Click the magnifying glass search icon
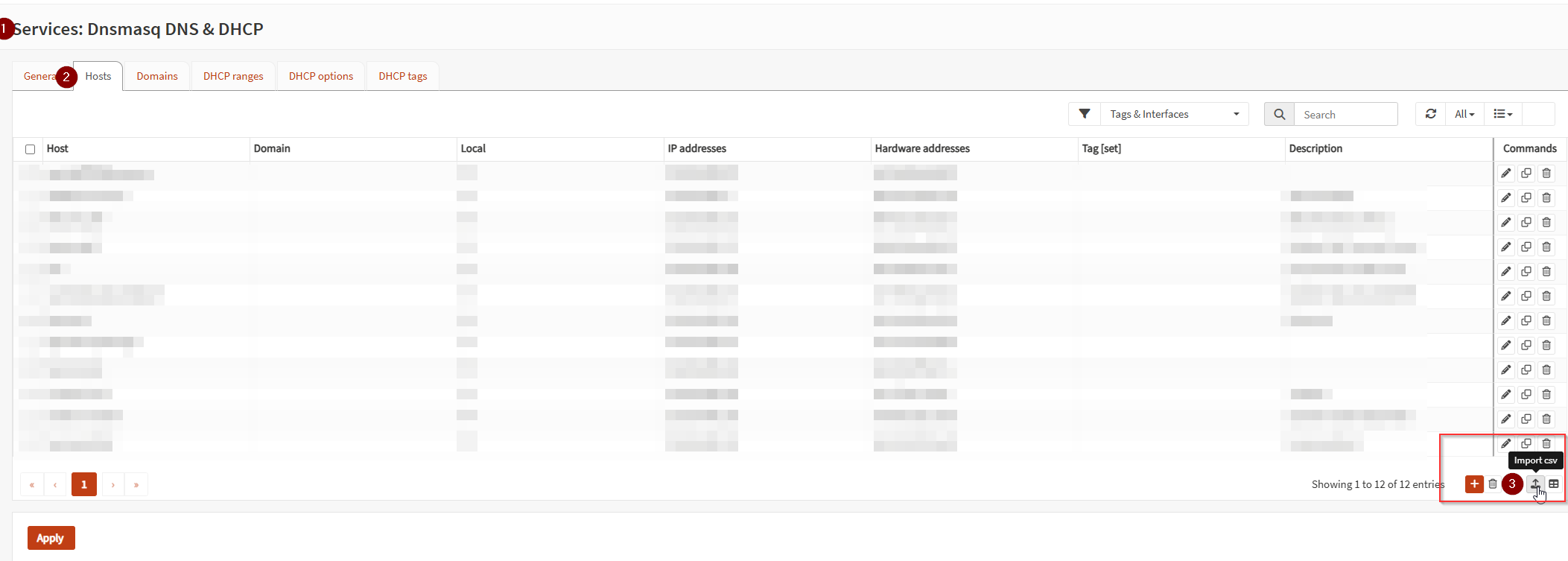This screenshot has height=561, width=1568. [x=1279, y=114]
